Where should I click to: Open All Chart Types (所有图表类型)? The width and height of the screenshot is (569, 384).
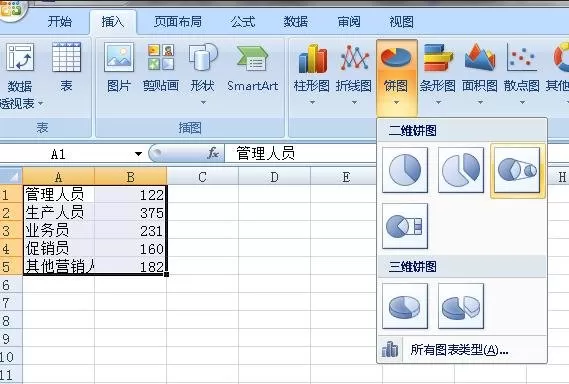[x=462, y=350]
